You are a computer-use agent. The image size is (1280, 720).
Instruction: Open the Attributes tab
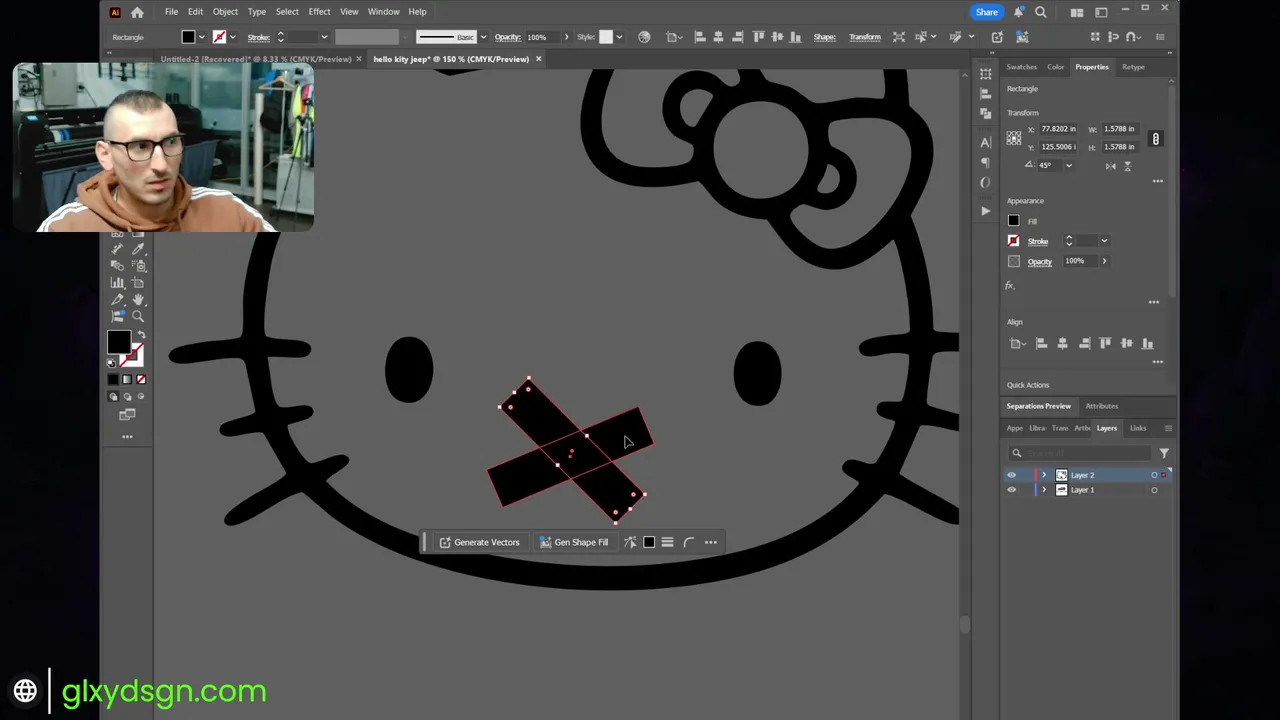pos(1101,406)
